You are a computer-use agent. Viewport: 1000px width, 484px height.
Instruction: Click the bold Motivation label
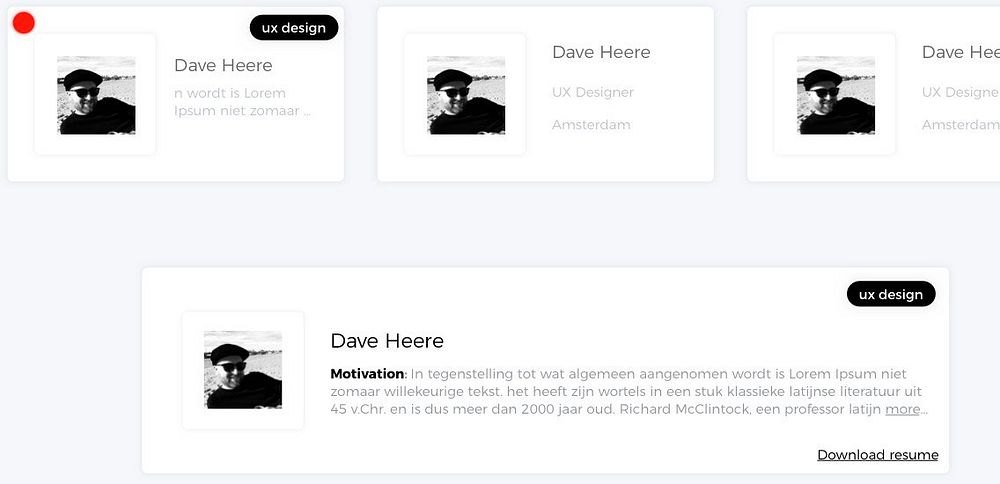click(x=366, y=374)
